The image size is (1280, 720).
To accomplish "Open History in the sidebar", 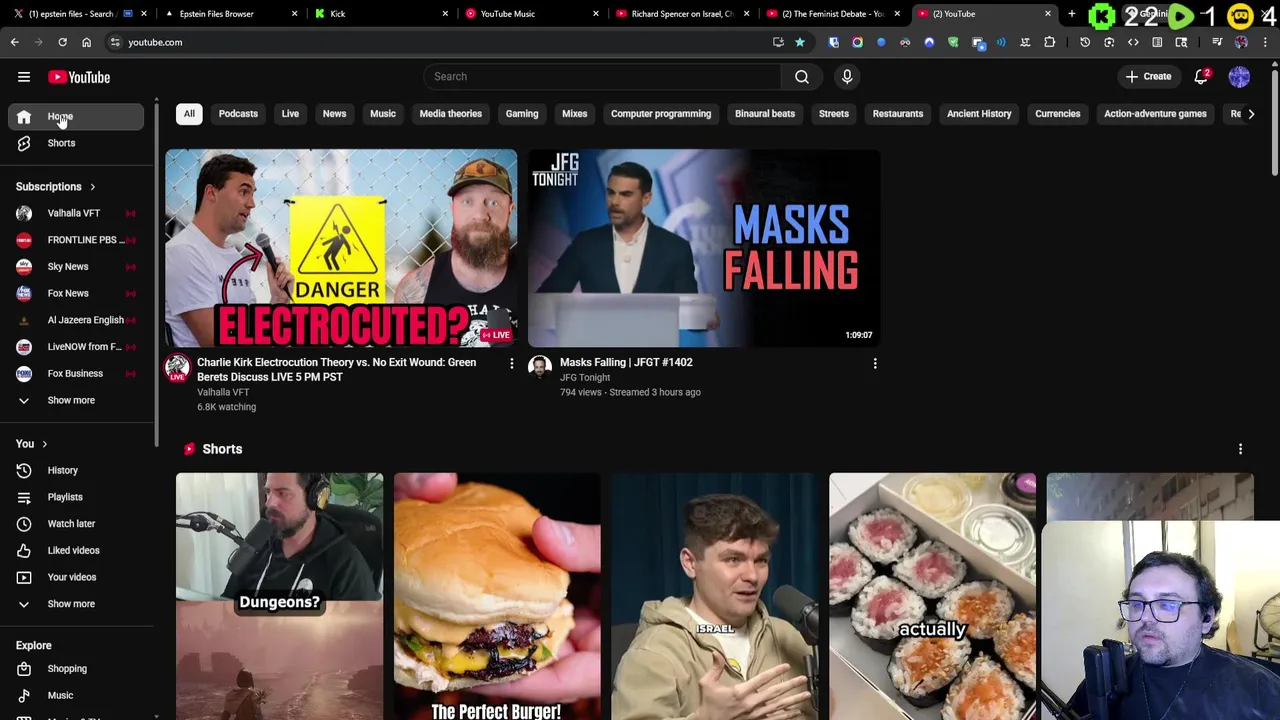I will pos(76,470).
